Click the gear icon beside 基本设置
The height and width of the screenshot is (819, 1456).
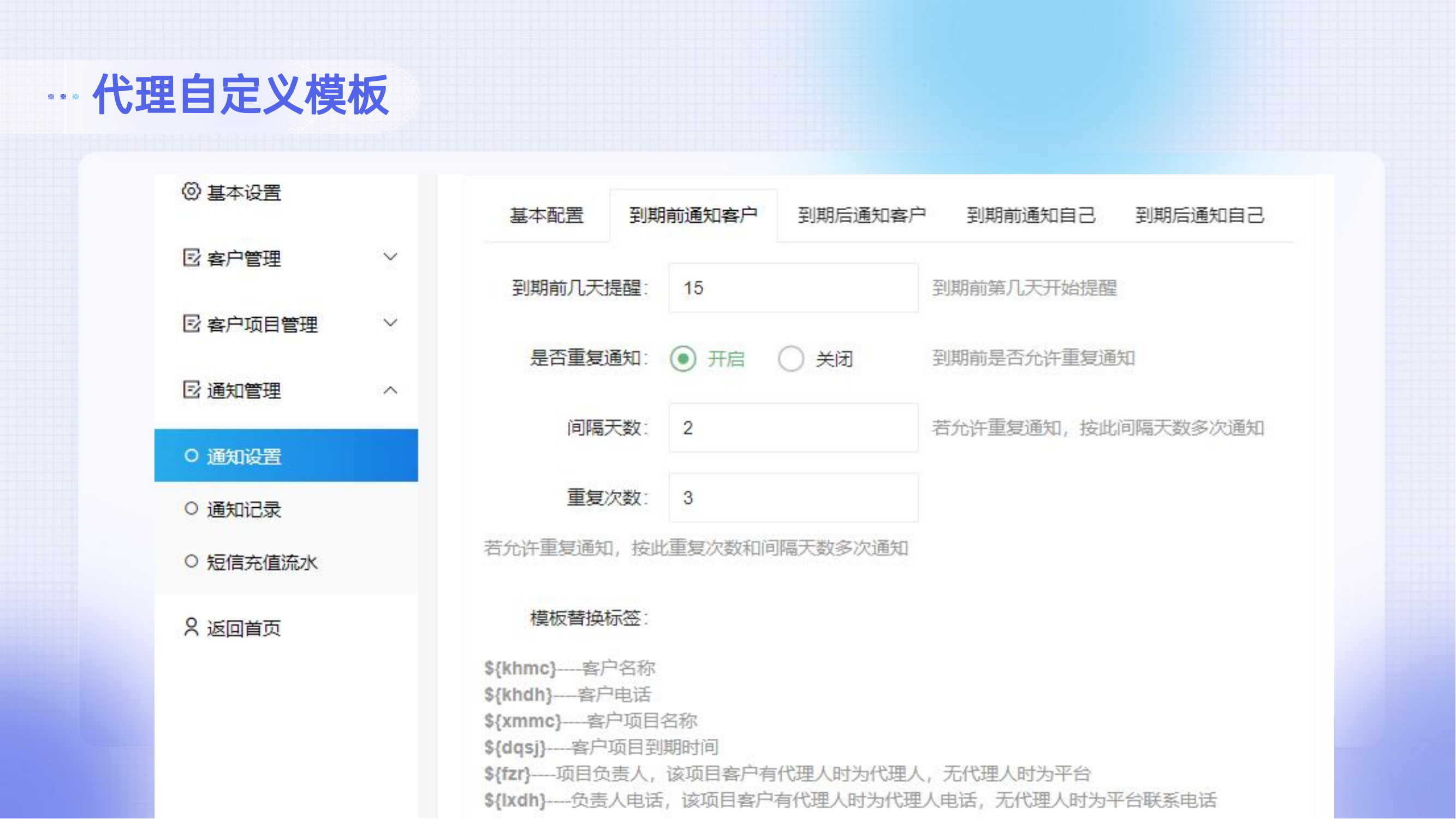point(191,192)
